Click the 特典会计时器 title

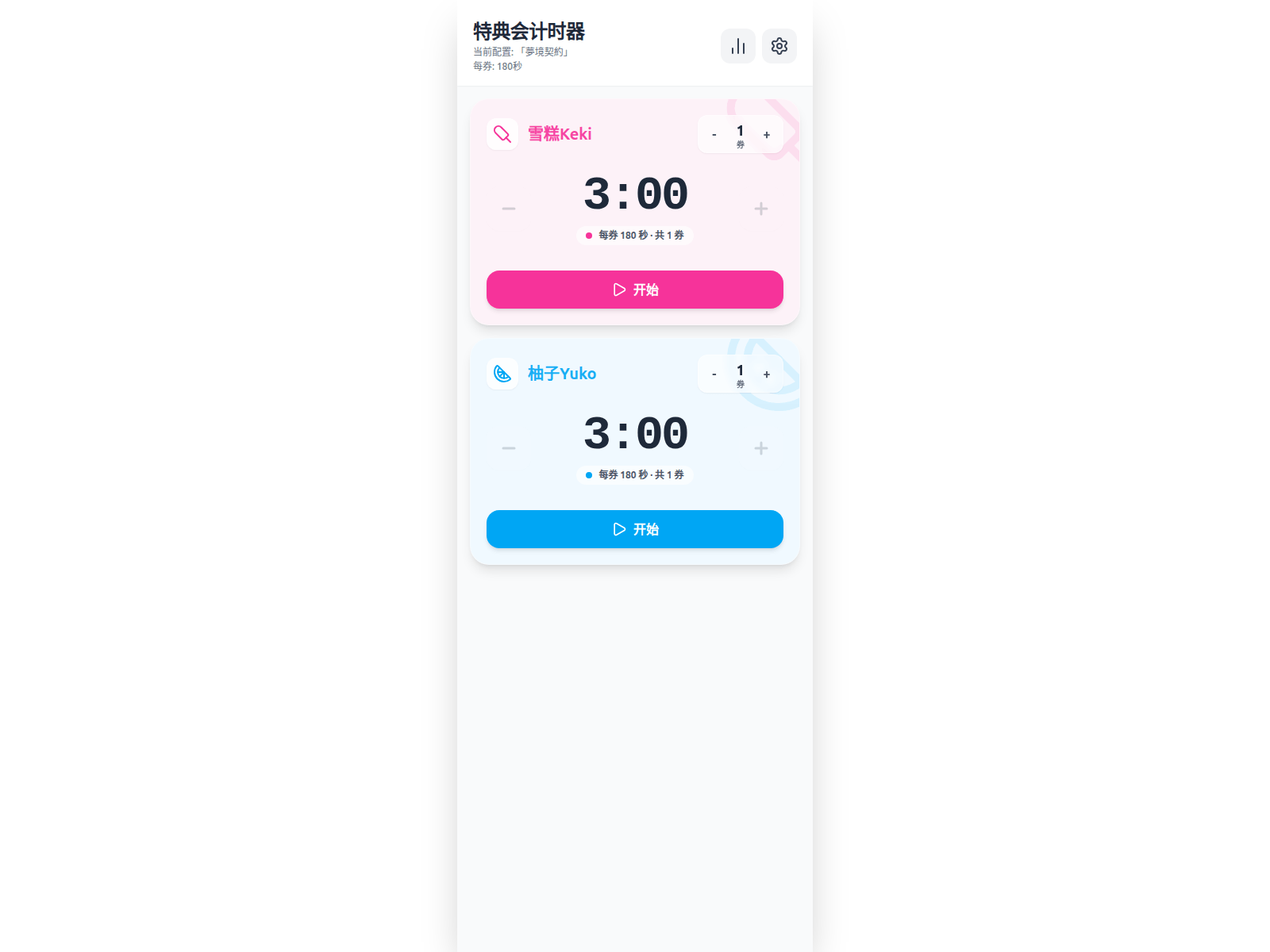pyautogui.click(x=529, y=31)
